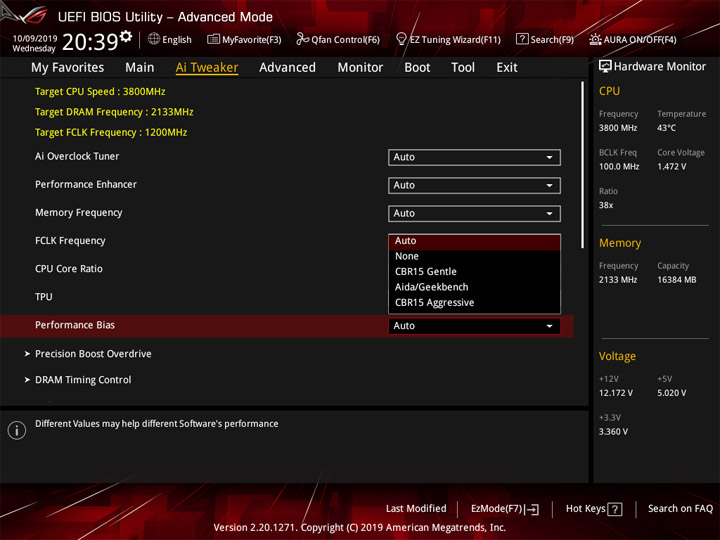The image size is (720, 540).
Task: Click the MyFavorite(F3) list icon
Action: tap(213, 39)
